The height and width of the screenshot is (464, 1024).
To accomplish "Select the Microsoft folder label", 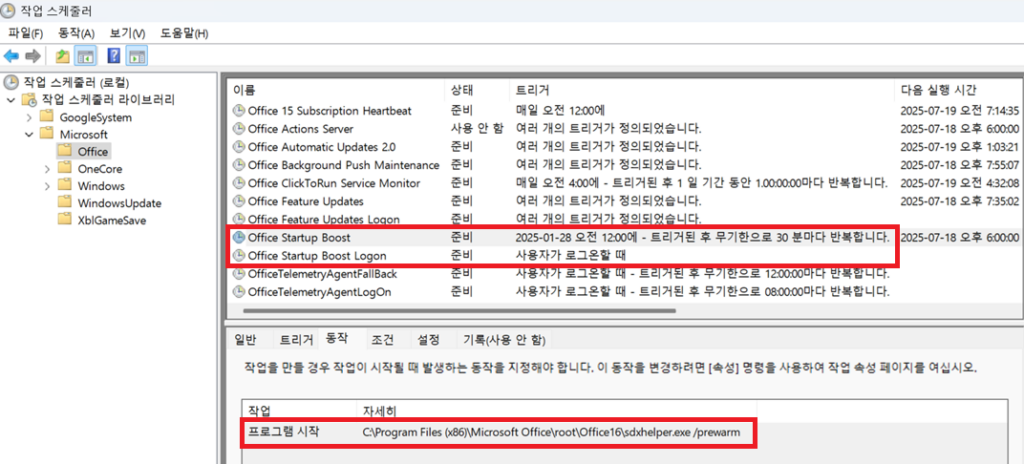I will pos(83,135).
